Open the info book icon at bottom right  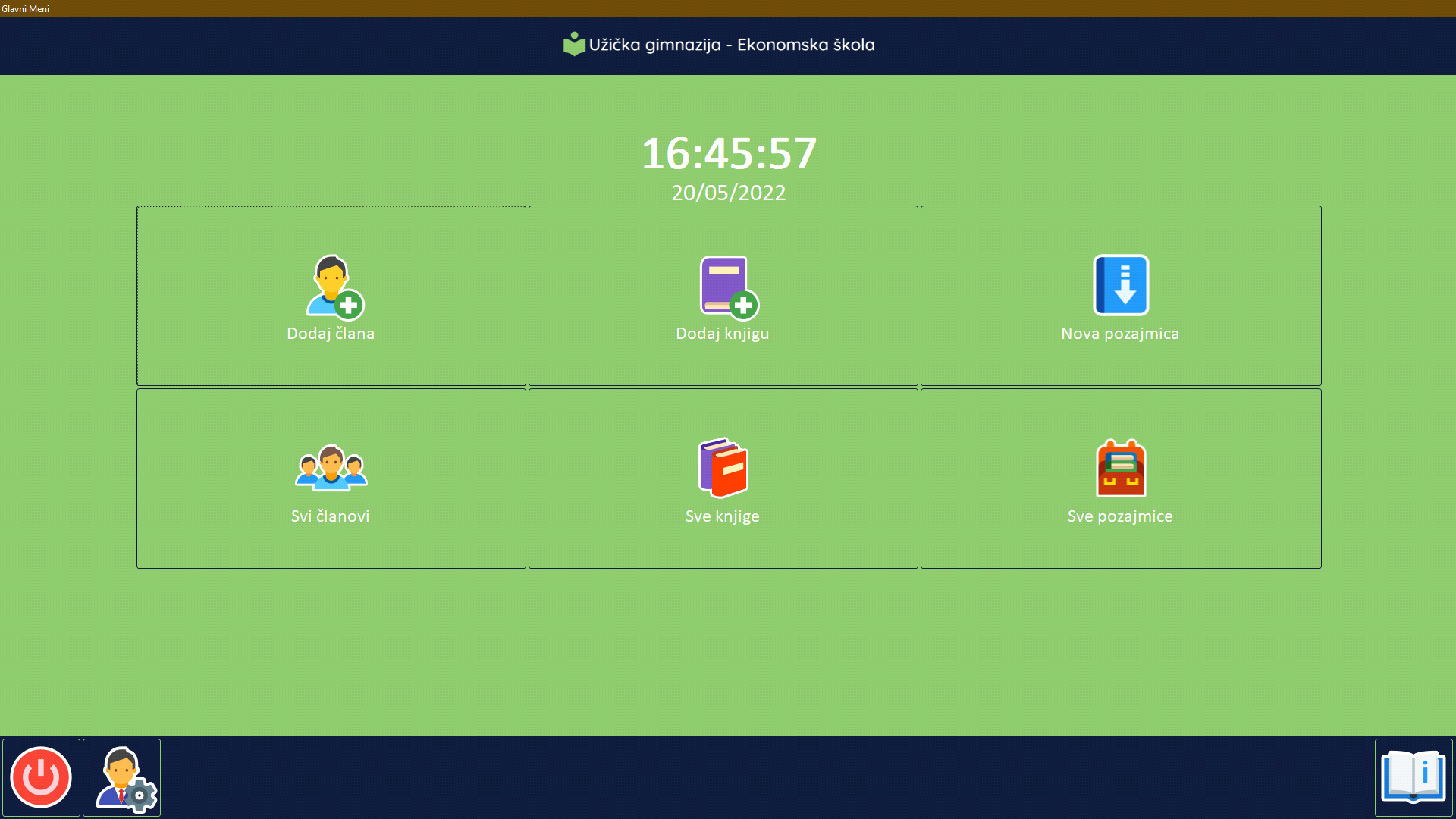coord(1414,777)
